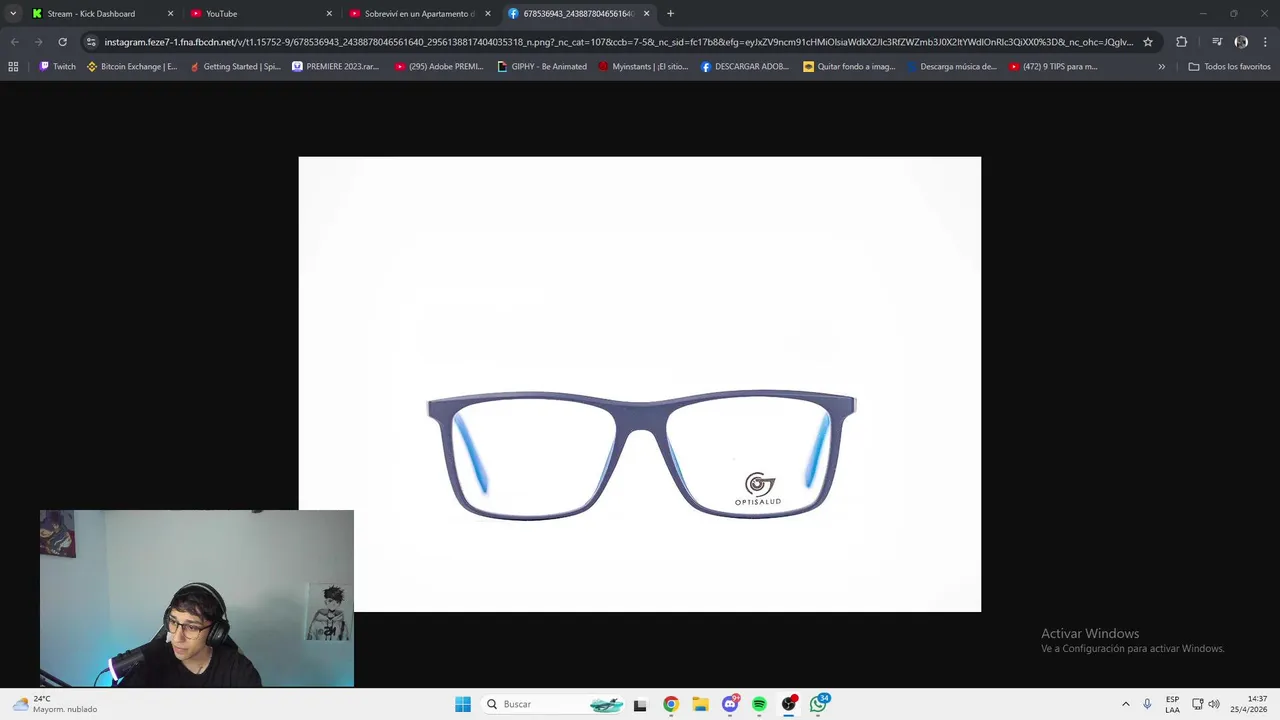
Task: Close the YouTube tab
Action: [329, 14]
